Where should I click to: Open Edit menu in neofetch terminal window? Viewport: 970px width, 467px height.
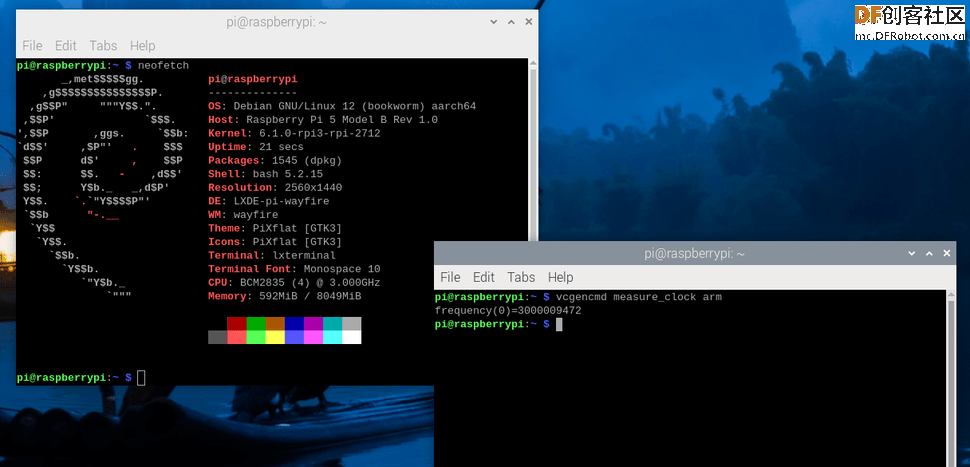[x=66, y=45]
